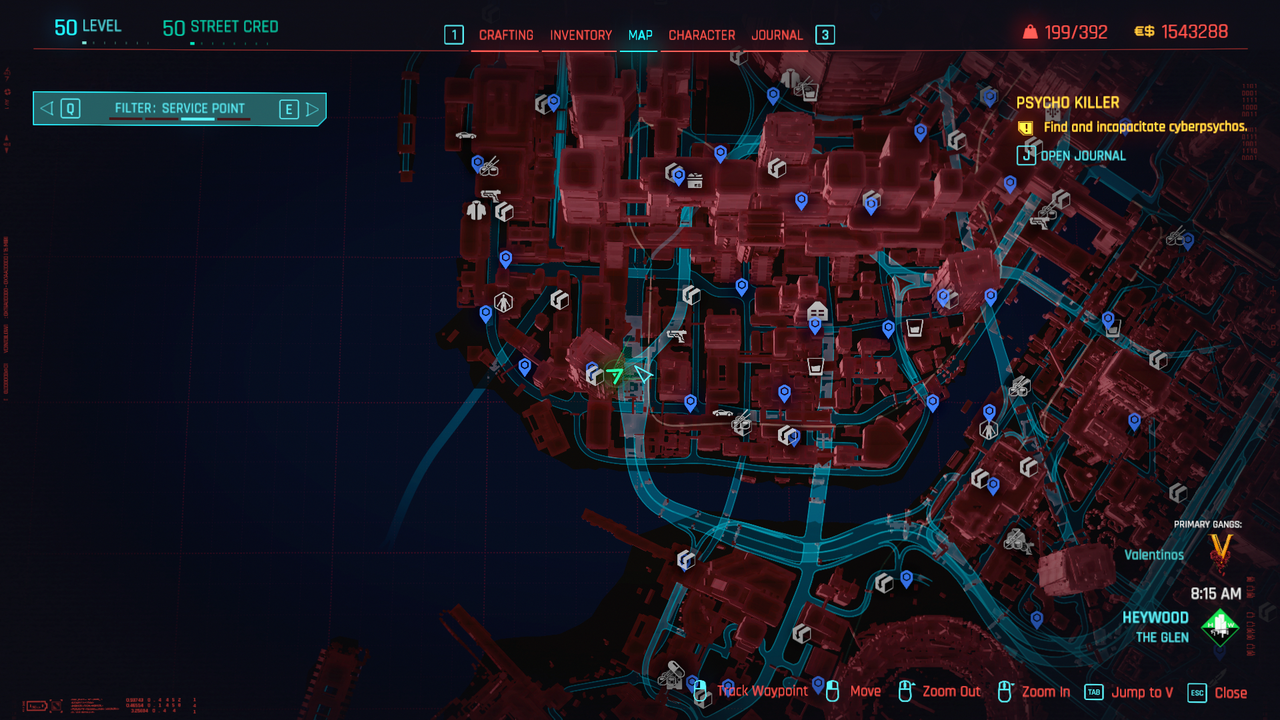Select the car icon at map's upper left
This screenshot has width=1280, height=720.
465,136
